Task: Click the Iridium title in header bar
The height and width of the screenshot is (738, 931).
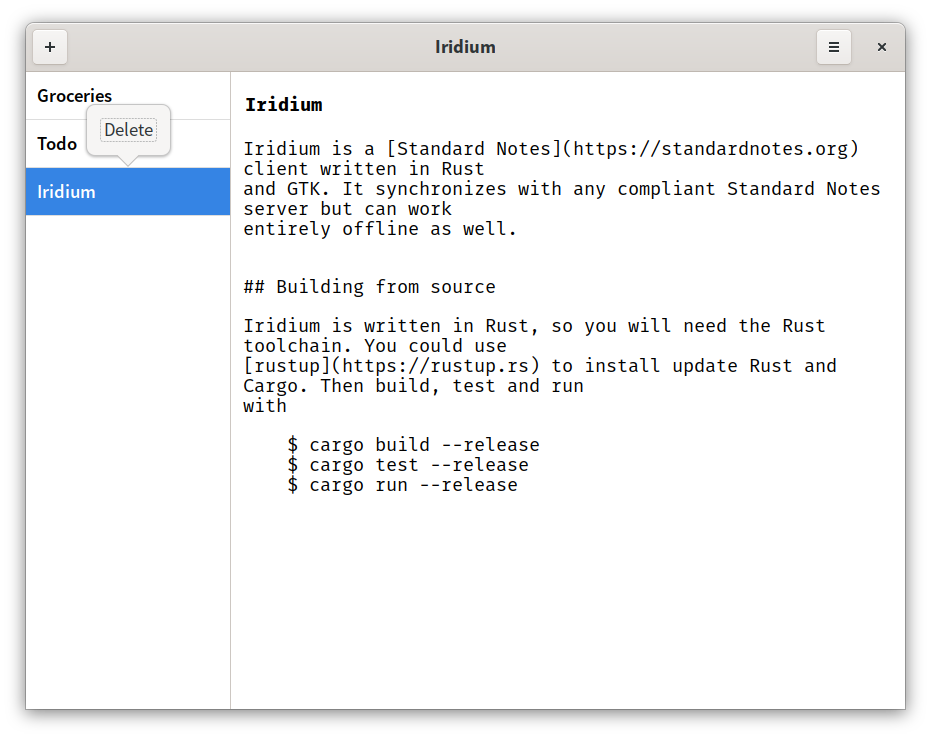Action: click(465, 47)
